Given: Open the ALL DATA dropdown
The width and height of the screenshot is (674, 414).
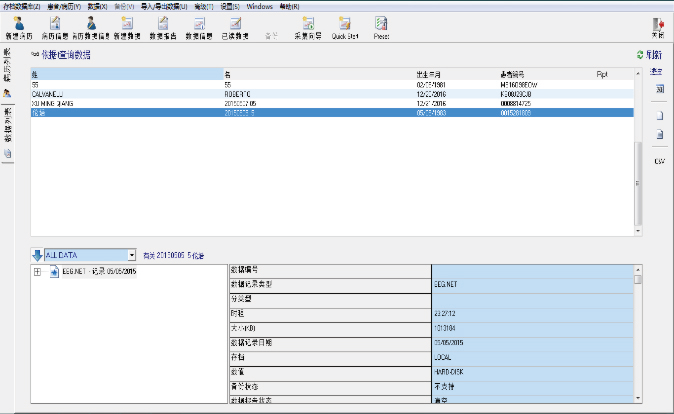Looking at the screenshot, I should pyautogui.click(x=90, y=255).
